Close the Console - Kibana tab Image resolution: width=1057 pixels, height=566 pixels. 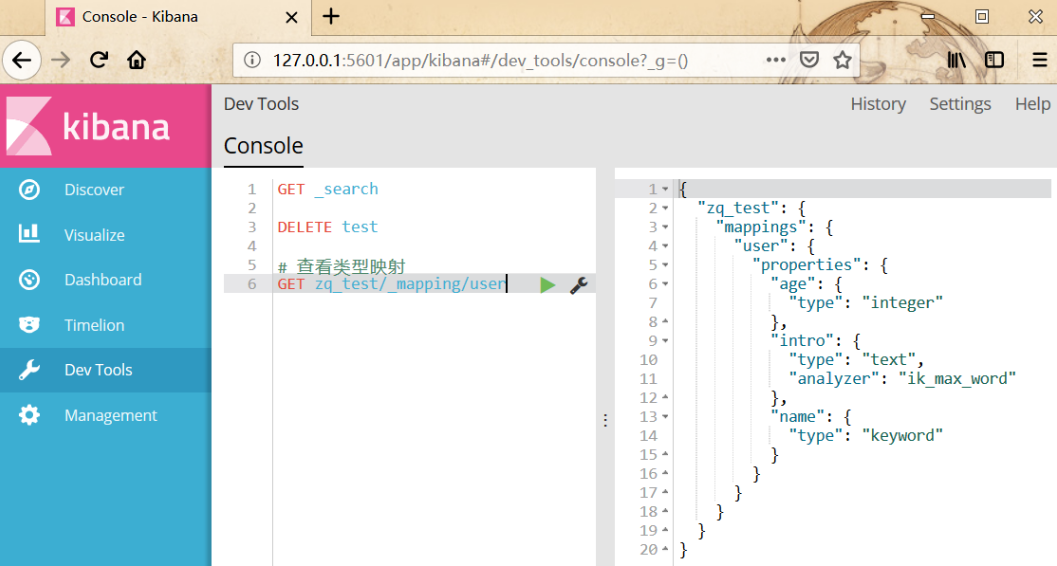point(291,18)
